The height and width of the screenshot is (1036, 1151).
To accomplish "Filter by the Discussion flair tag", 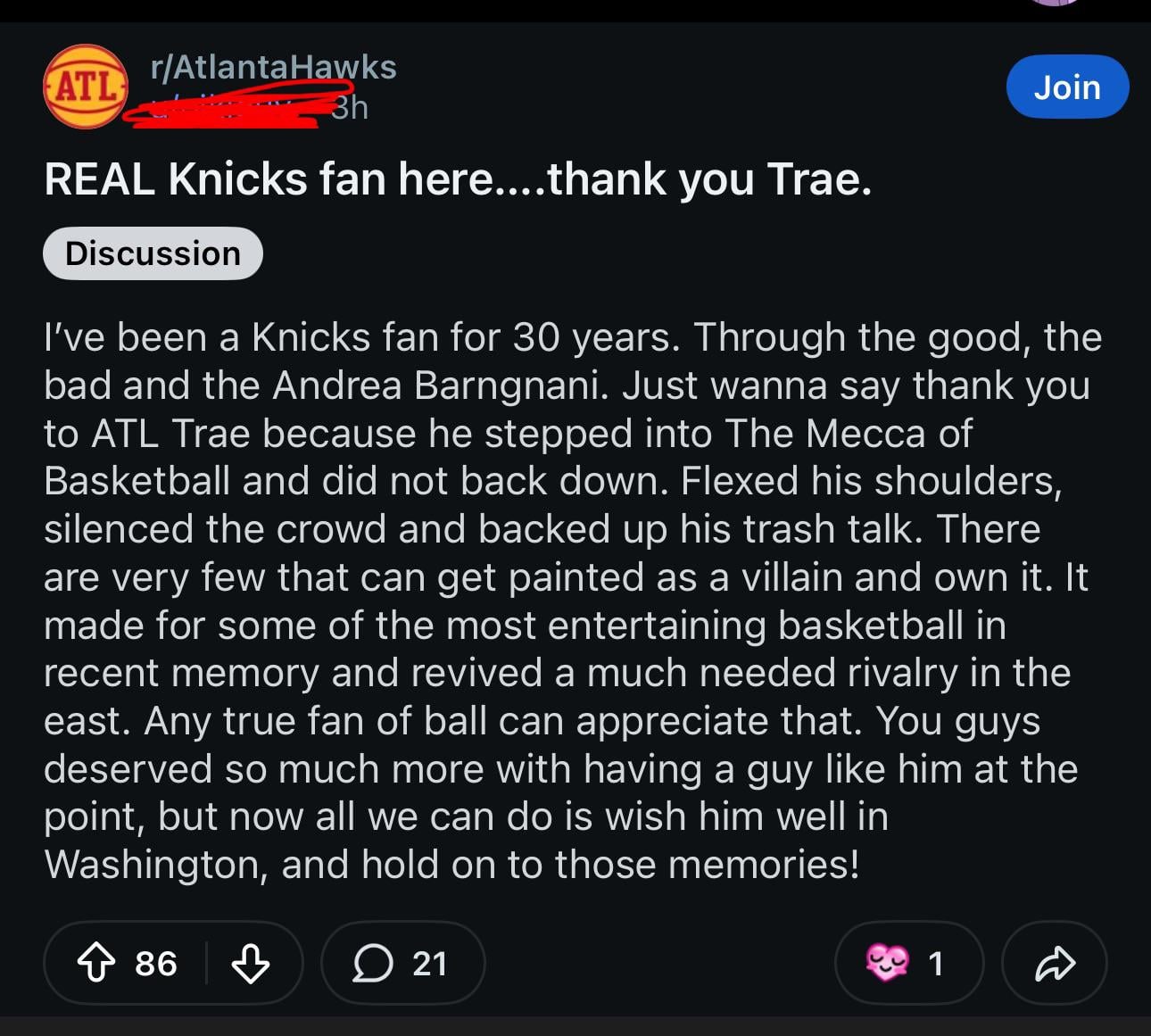I will tap(153, 253).
